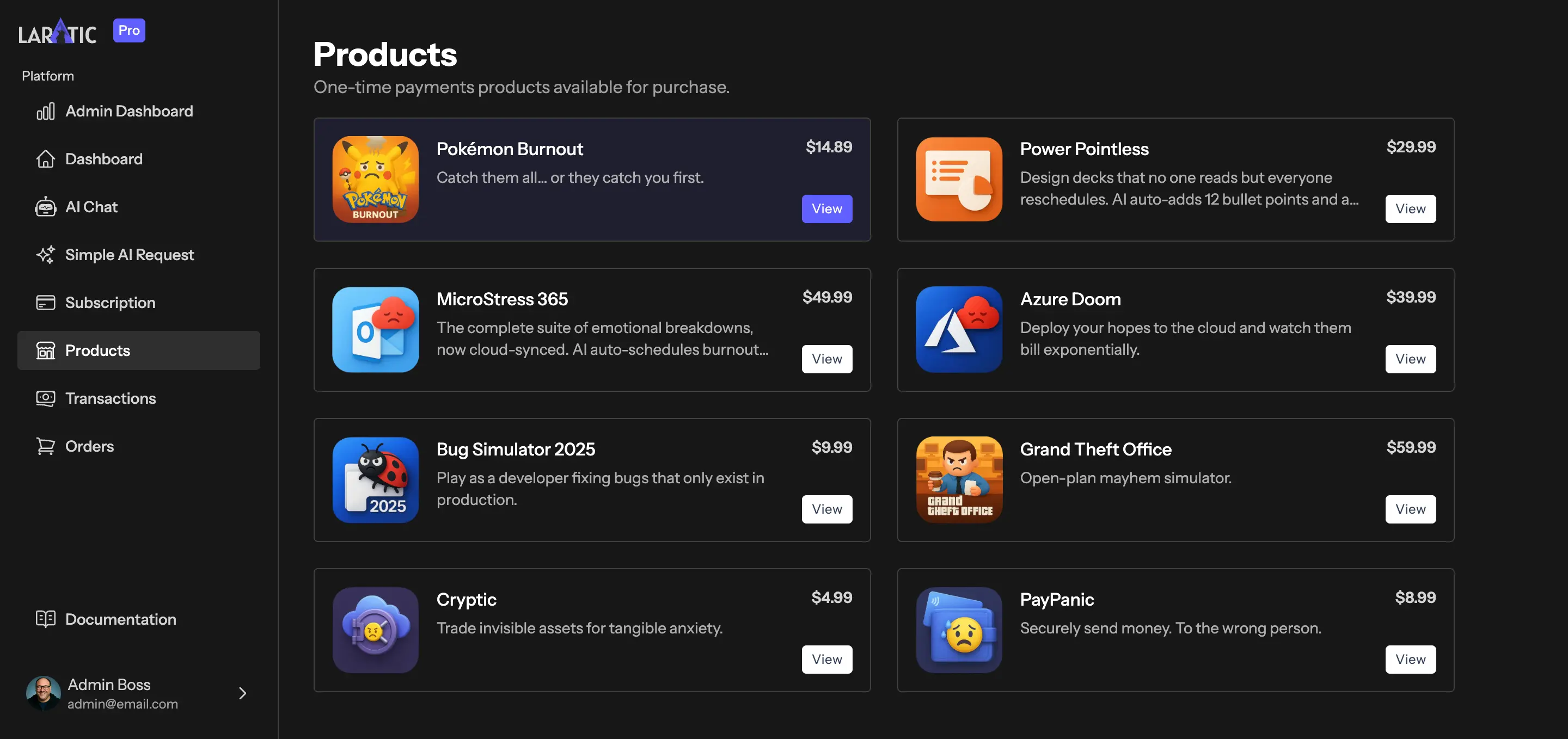Click View on Azure Doom
Viewport: 1568px width, 739px height.
pyautogui.click(x=1410, y=359)
